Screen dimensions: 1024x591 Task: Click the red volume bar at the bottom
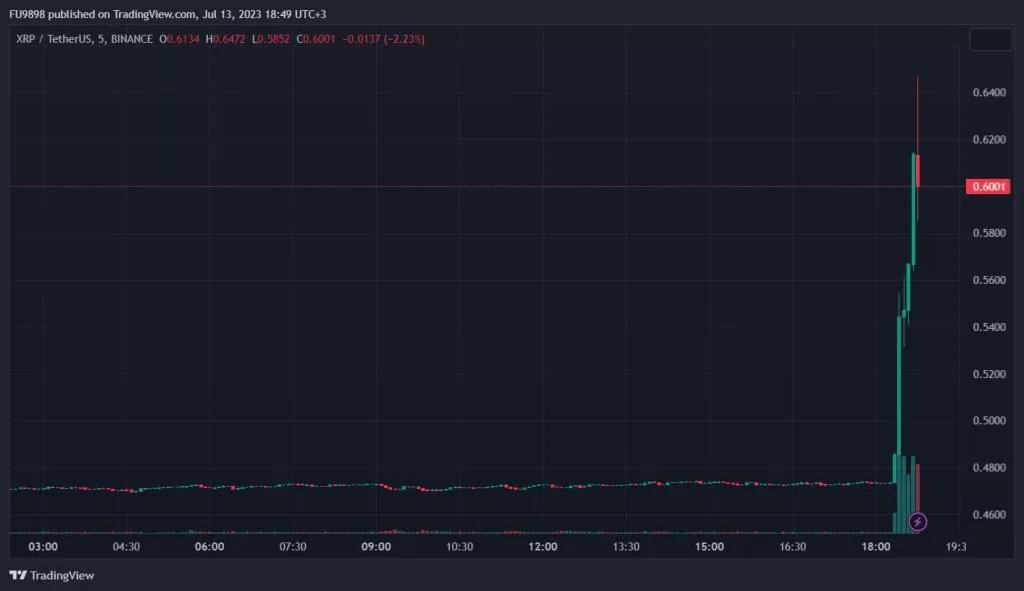918,490
